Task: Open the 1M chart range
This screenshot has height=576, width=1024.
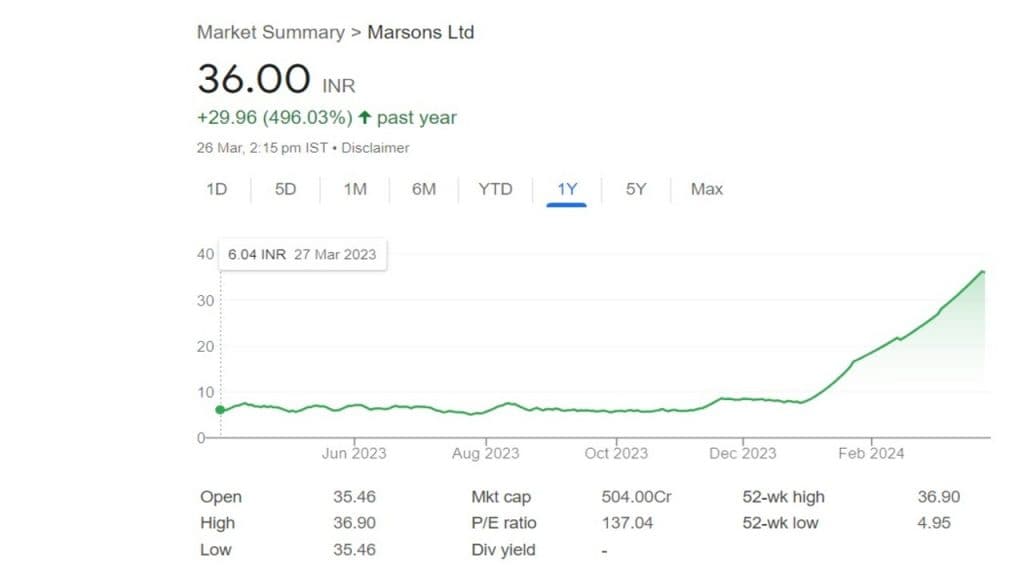Action: [x=355, y=189]
